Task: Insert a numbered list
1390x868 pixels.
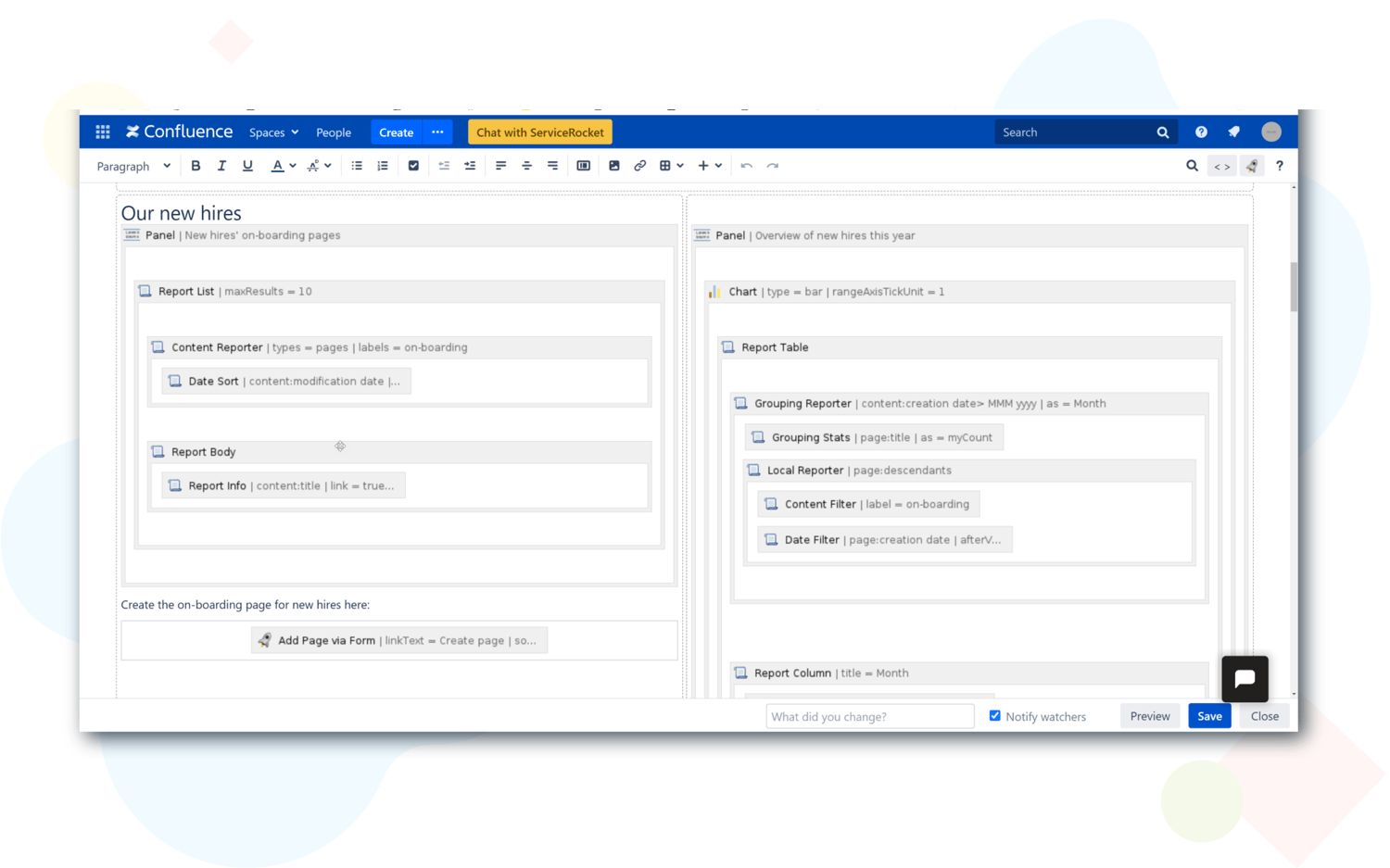Action: (382, 165)
